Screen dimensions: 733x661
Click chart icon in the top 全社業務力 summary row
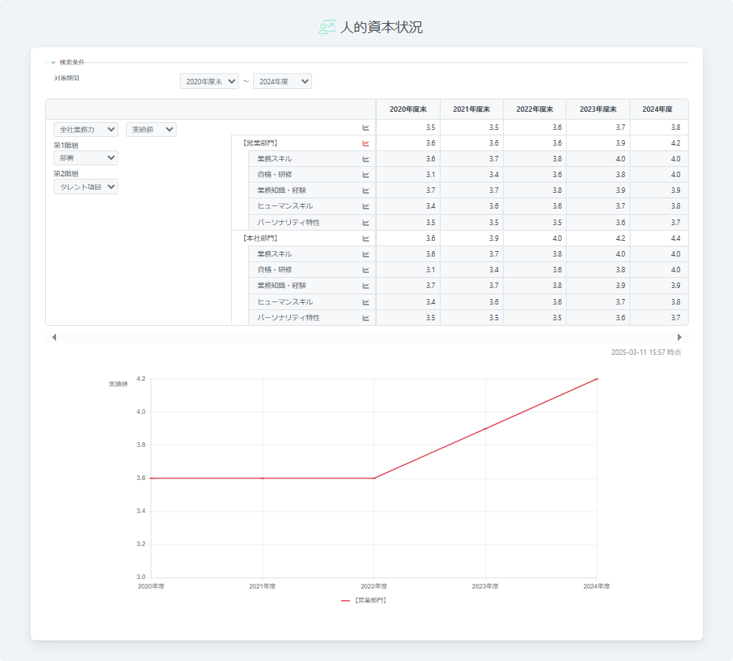366,128
